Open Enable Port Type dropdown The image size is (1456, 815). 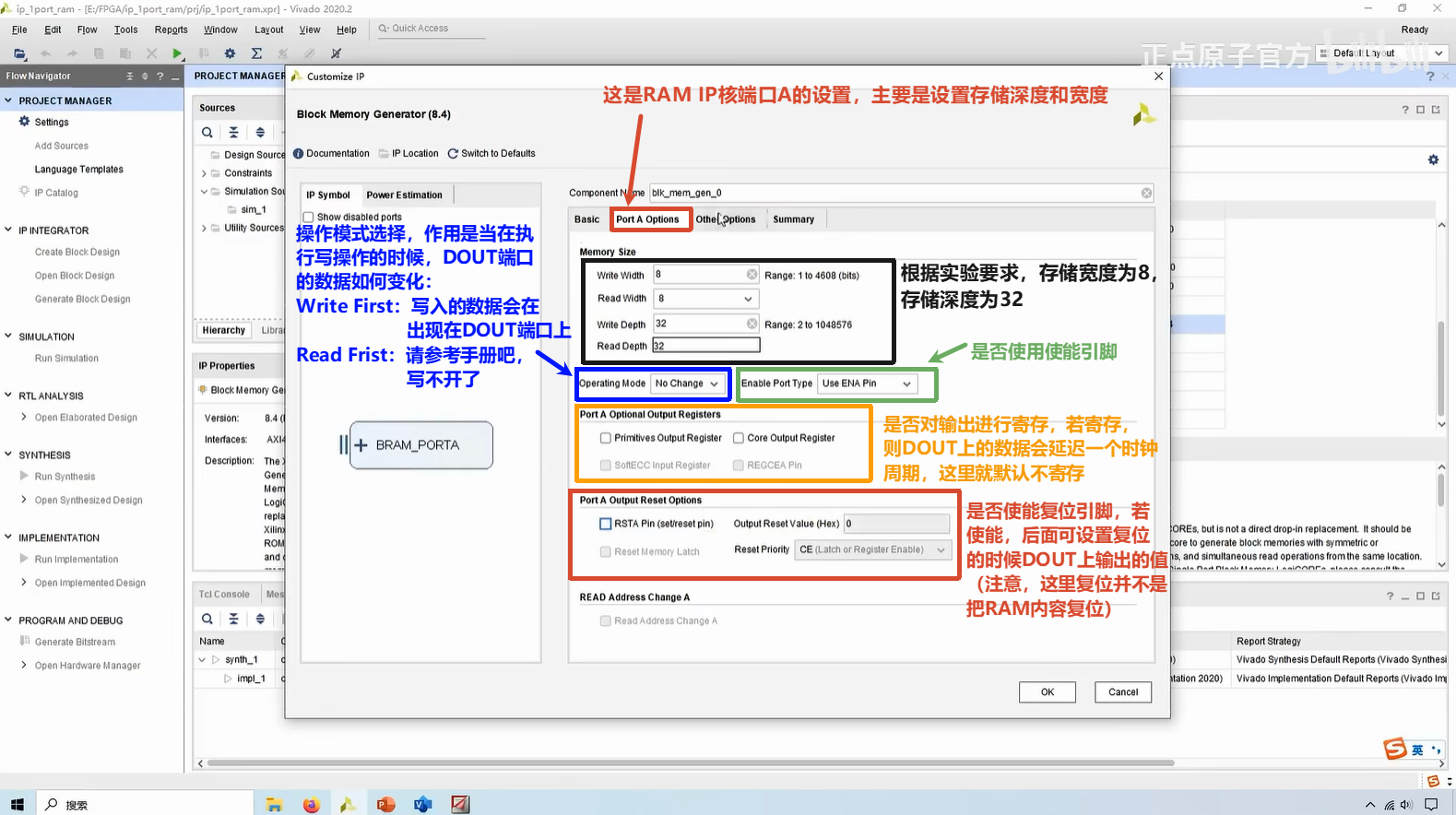pyautogui.click(x=867, y=384)
